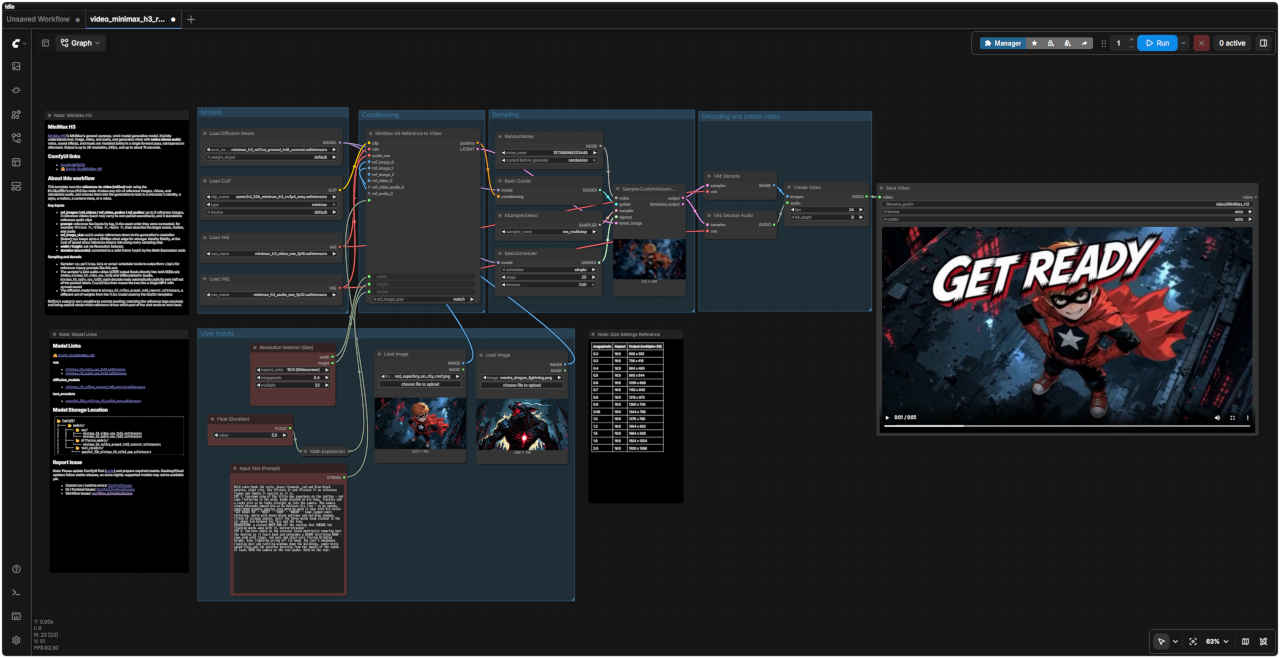The image size is (1280, 658).
Task: Open the ComfyUI logo menu
Action: click(x=16, y=43)
